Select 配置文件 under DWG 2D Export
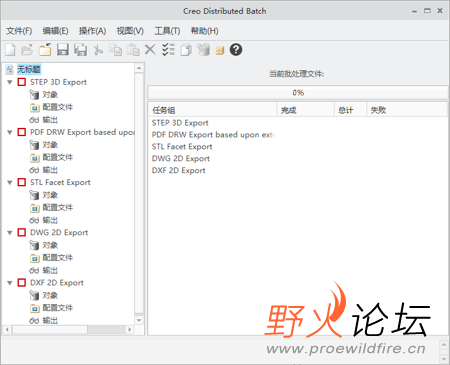 (x=58, y=258)
